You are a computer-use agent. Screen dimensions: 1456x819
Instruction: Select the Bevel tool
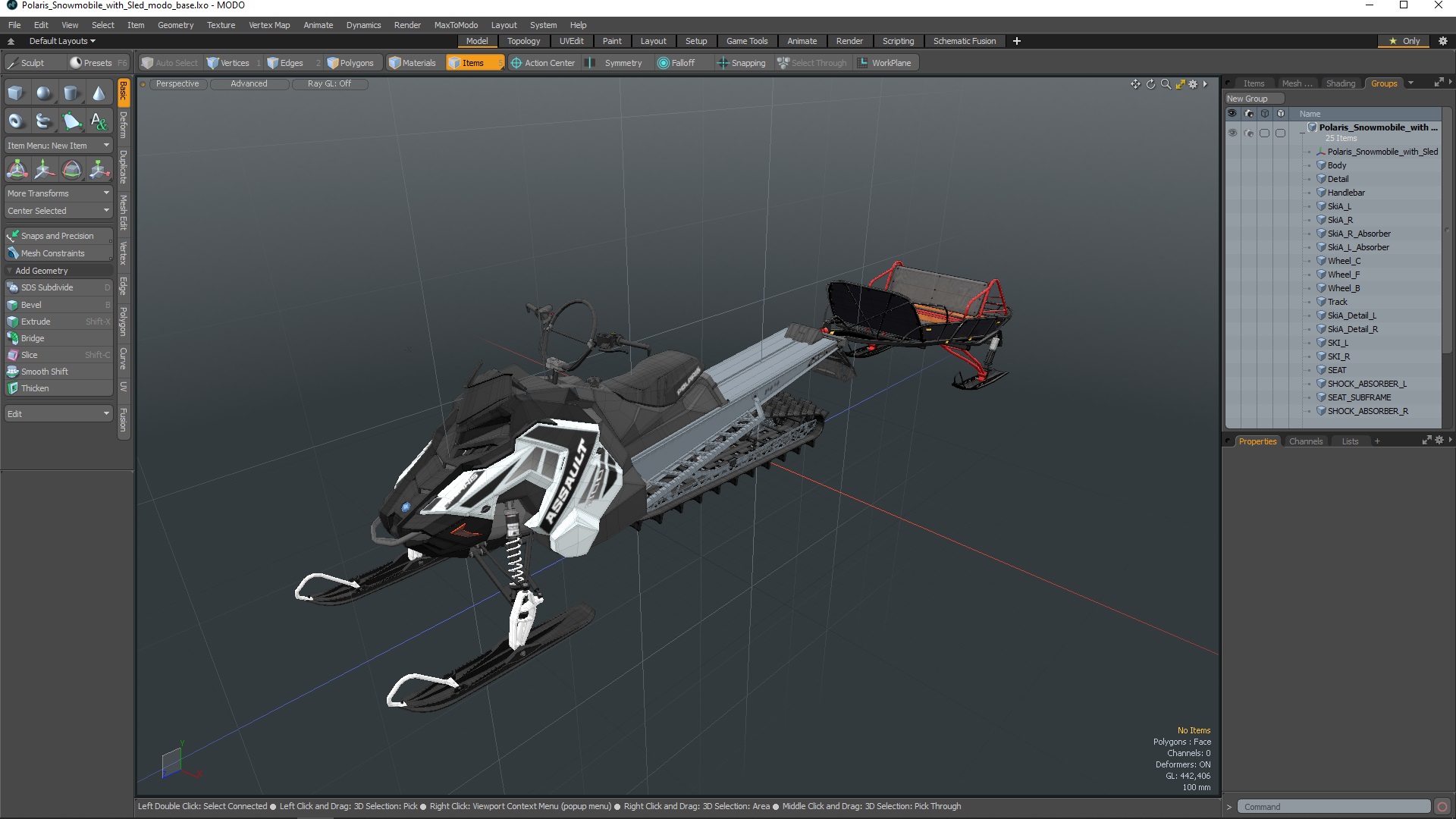[58, 305]
